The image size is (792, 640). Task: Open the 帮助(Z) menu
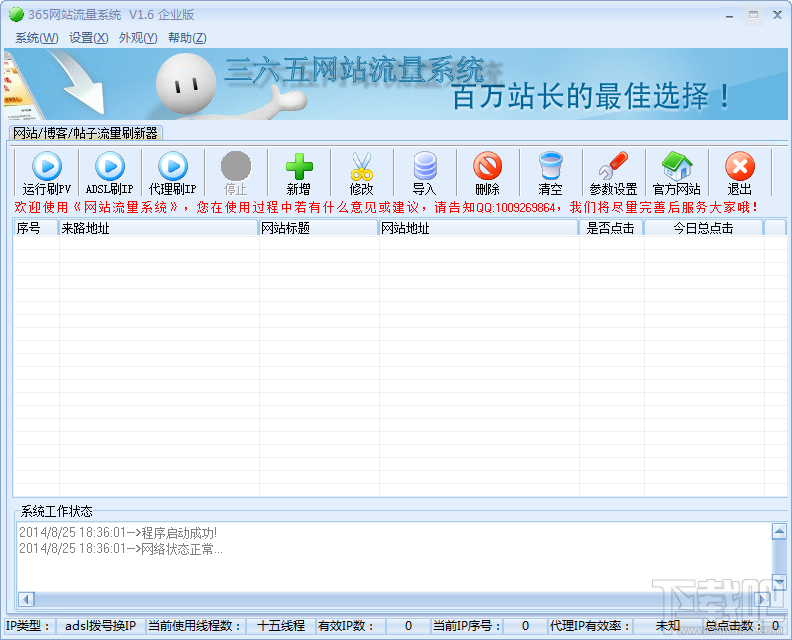click(187, 38)
